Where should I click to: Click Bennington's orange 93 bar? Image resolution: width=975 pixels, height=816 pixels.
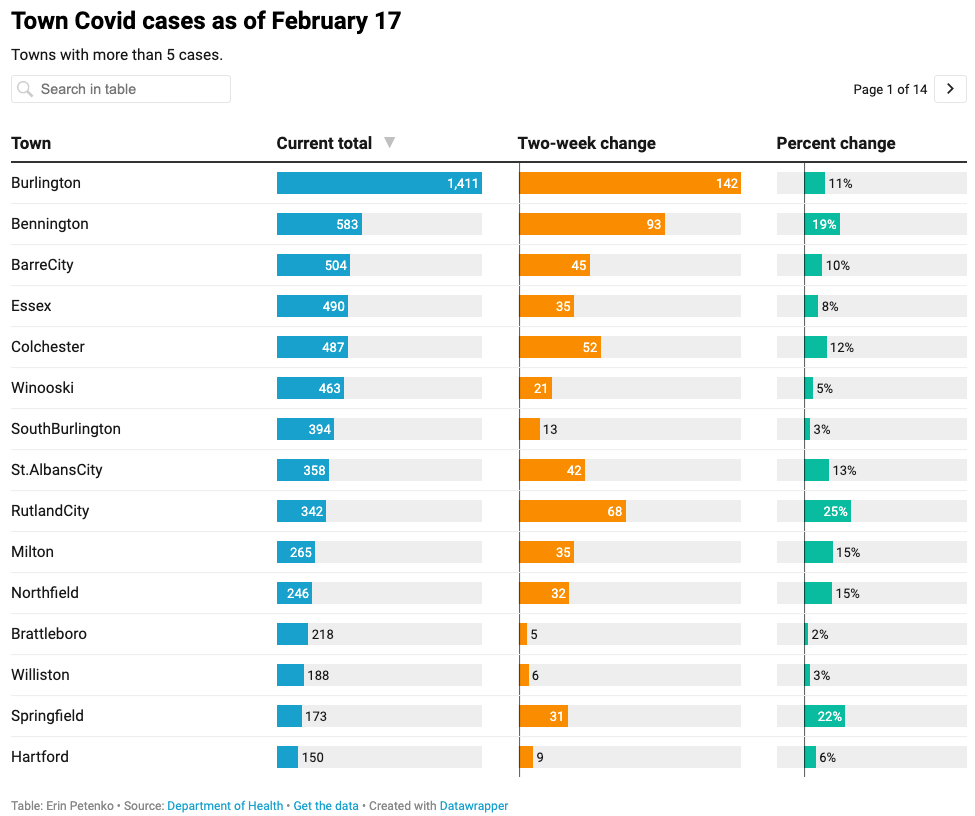coord(591,224)
